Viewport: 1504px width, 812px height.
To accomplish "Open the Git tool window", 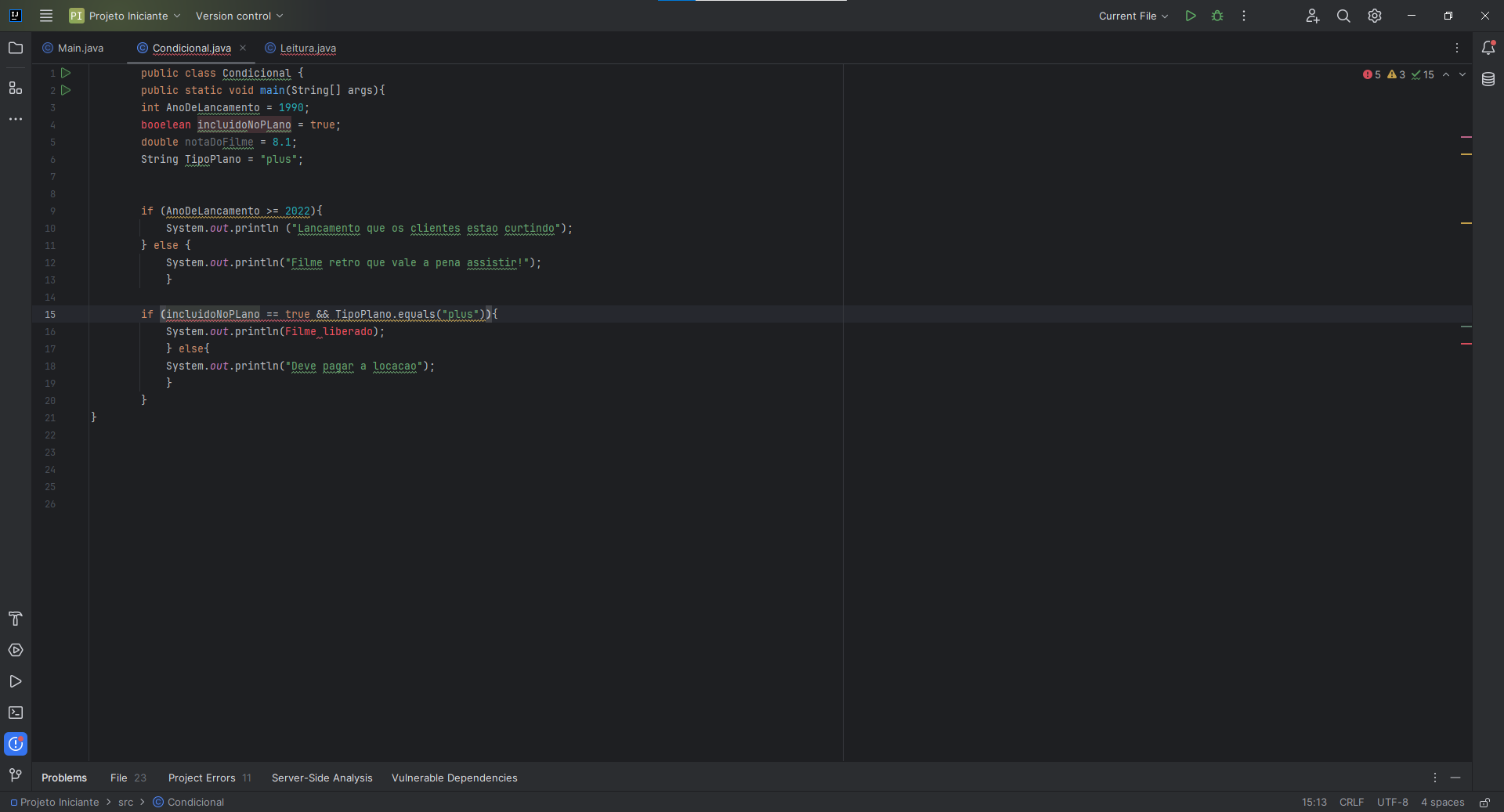I will tap(16, 775).
